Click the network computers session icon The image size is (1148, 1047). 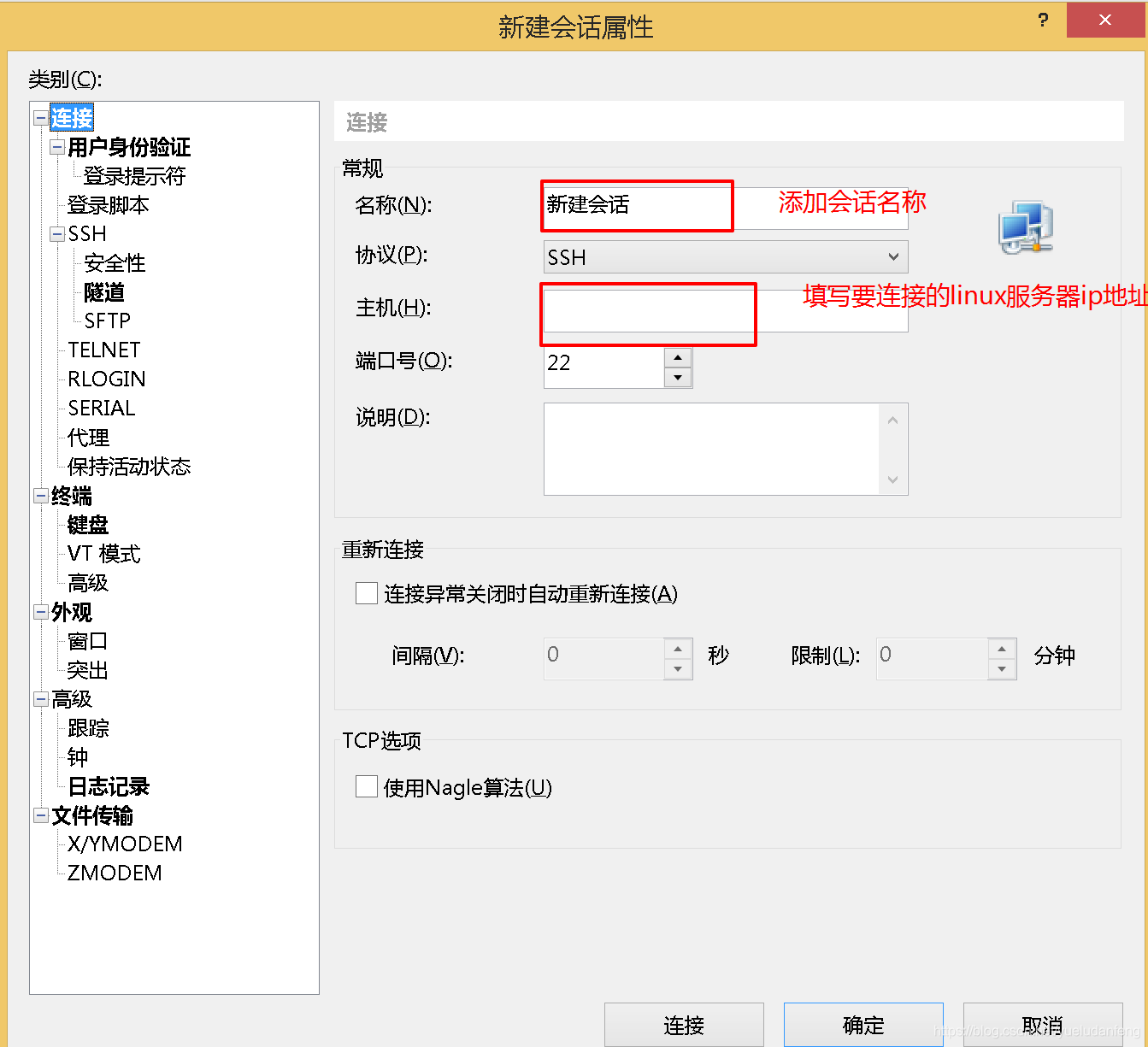click(x=1026, y=226)
